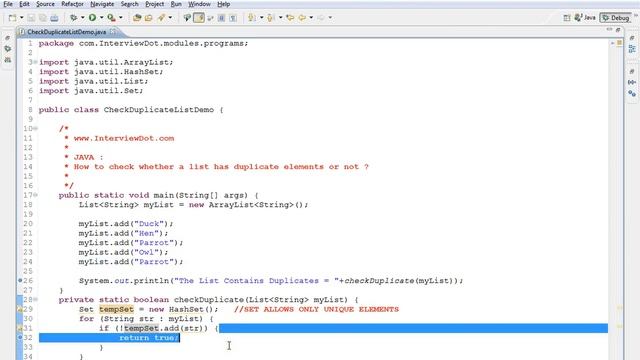Click 'public class CheckDuplicateListDemo' text
The height and width of the screenshot is (360, 640).
point(126,110)
